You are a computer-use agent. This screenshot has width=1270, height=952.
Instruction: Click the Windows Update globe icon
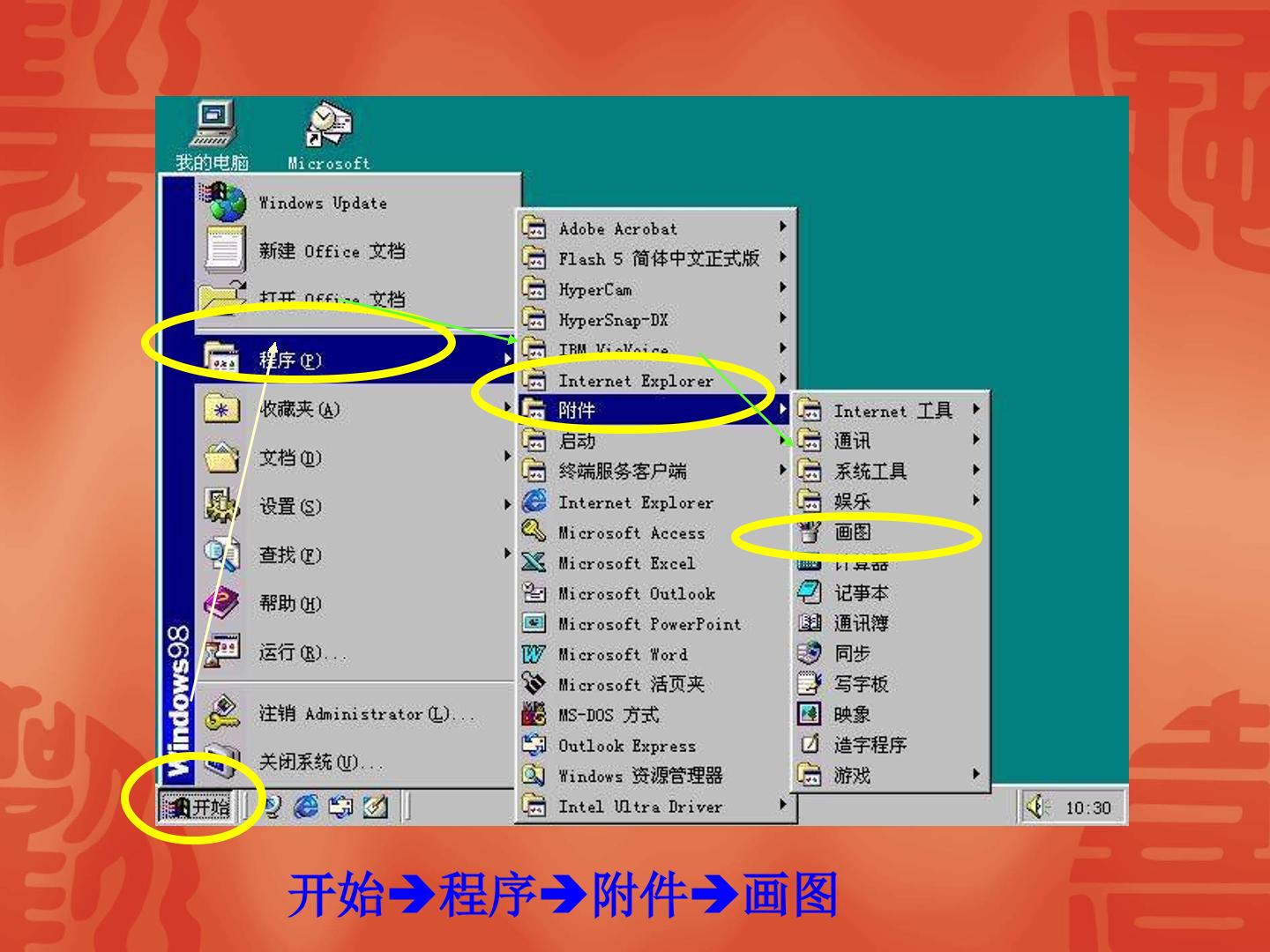[224, 202]
